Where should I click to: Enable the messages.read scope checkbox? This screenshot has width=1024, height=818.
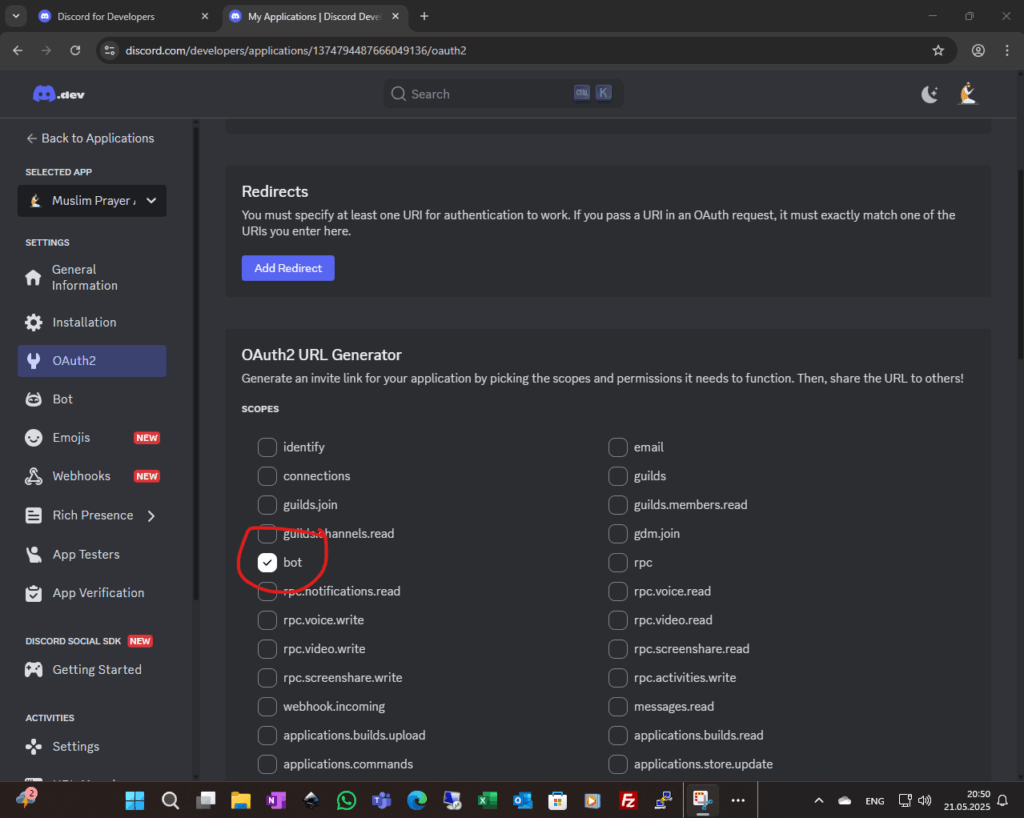click(x=618, y=706)
